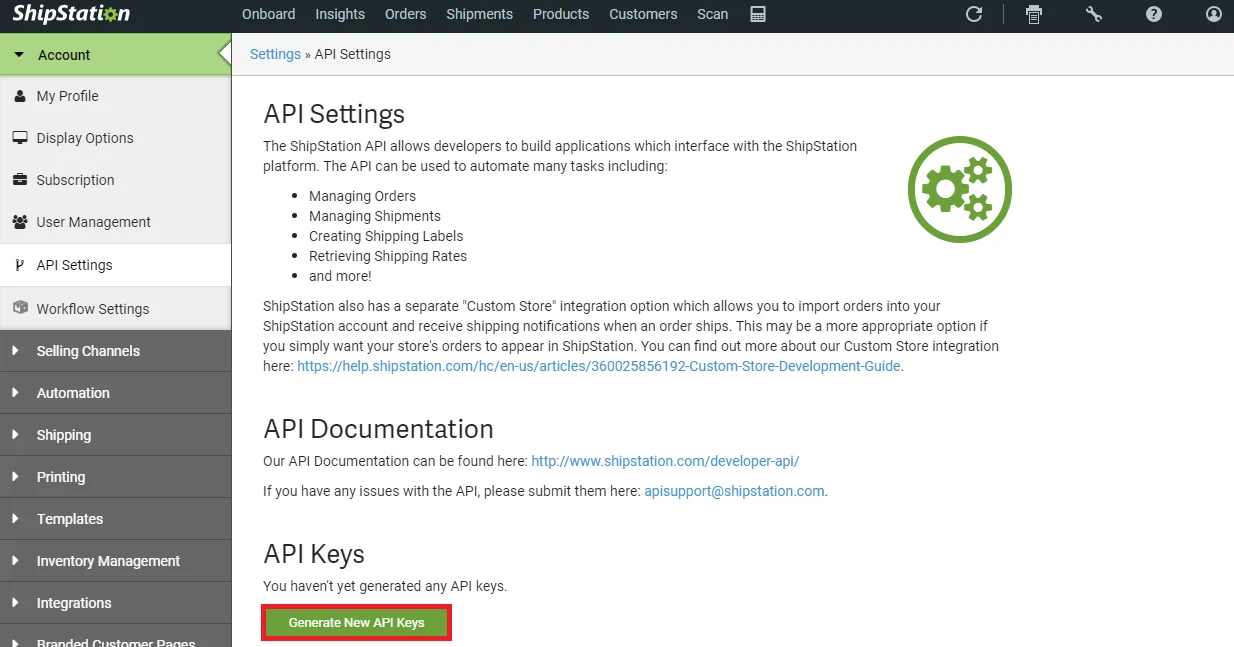Open the calculator icon in top navigation
Viewport: 1234px width, 647px height.
coord(758,14)
